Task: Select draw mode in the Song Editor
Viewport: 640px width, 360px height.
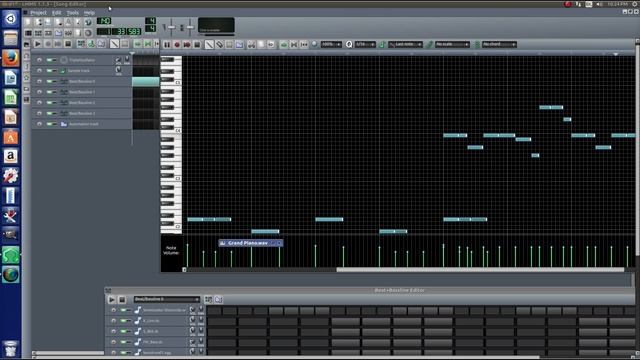Action: [x=114, y=44]
